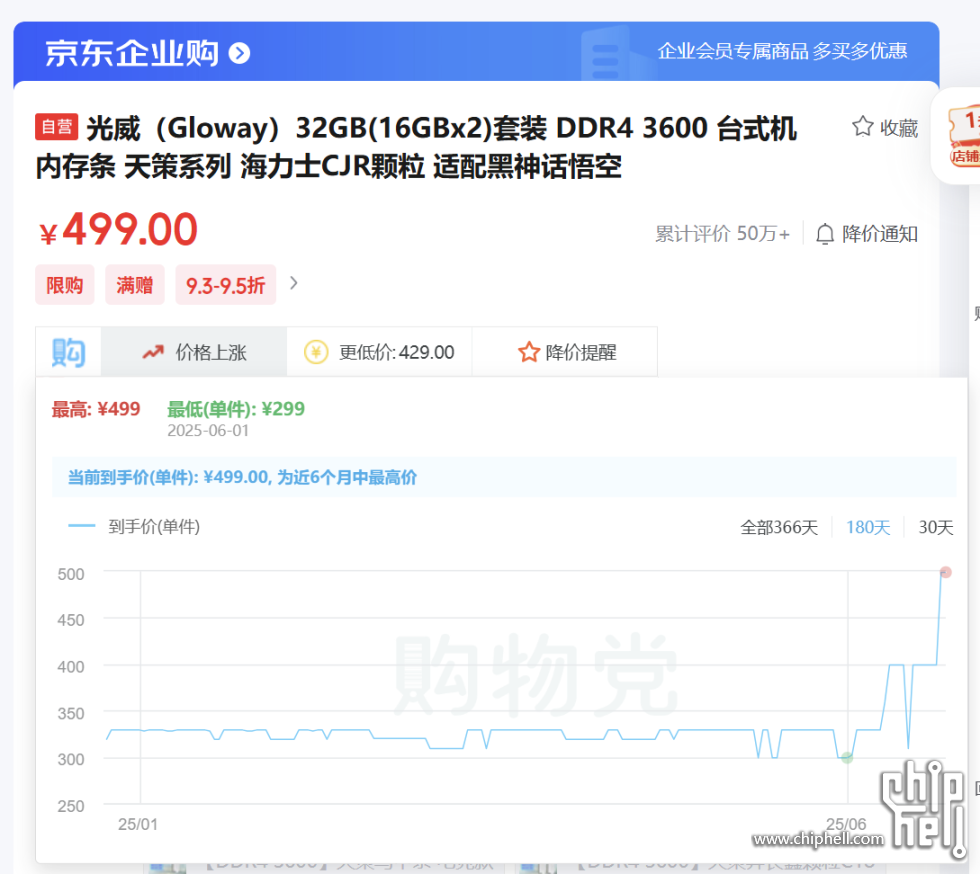980x874 pixels.
Task: Click the 降价通知 label
Action: pos(880,234)
